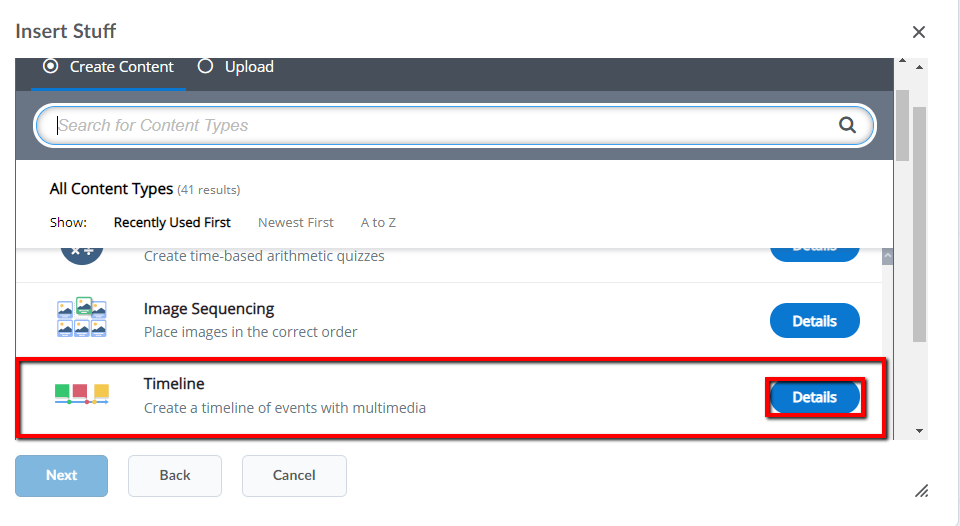Screen dimensions: 960x526
Task: Click the Next button
Action: click(61, 476)
